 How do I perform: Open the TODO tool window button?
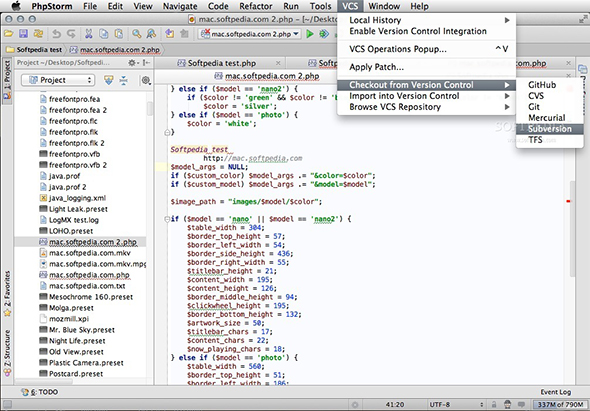click(40, 392)
